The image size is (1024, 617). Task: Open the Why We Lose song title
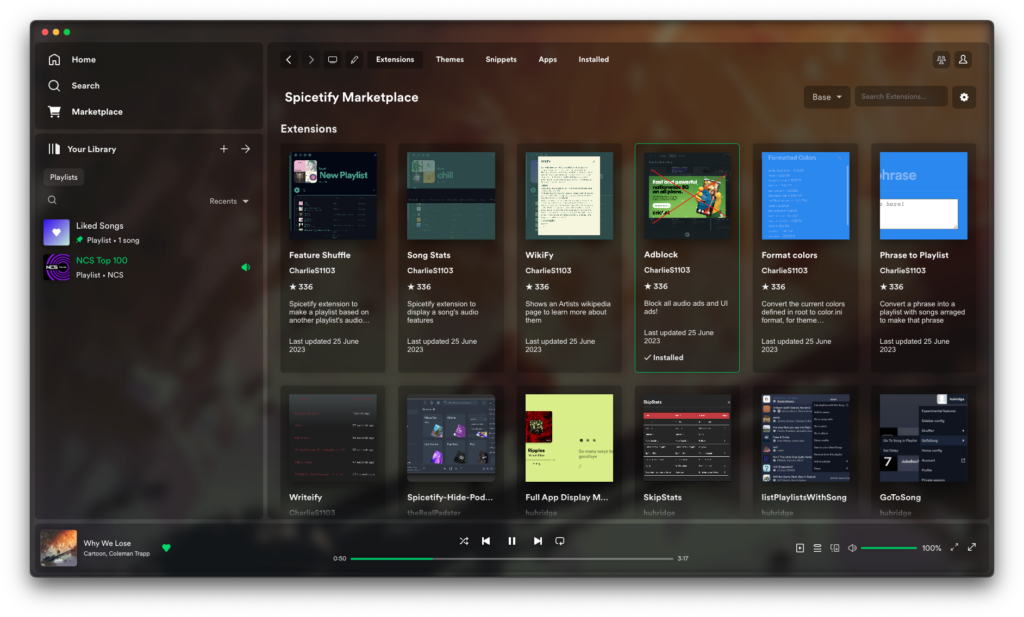point(107,543)
